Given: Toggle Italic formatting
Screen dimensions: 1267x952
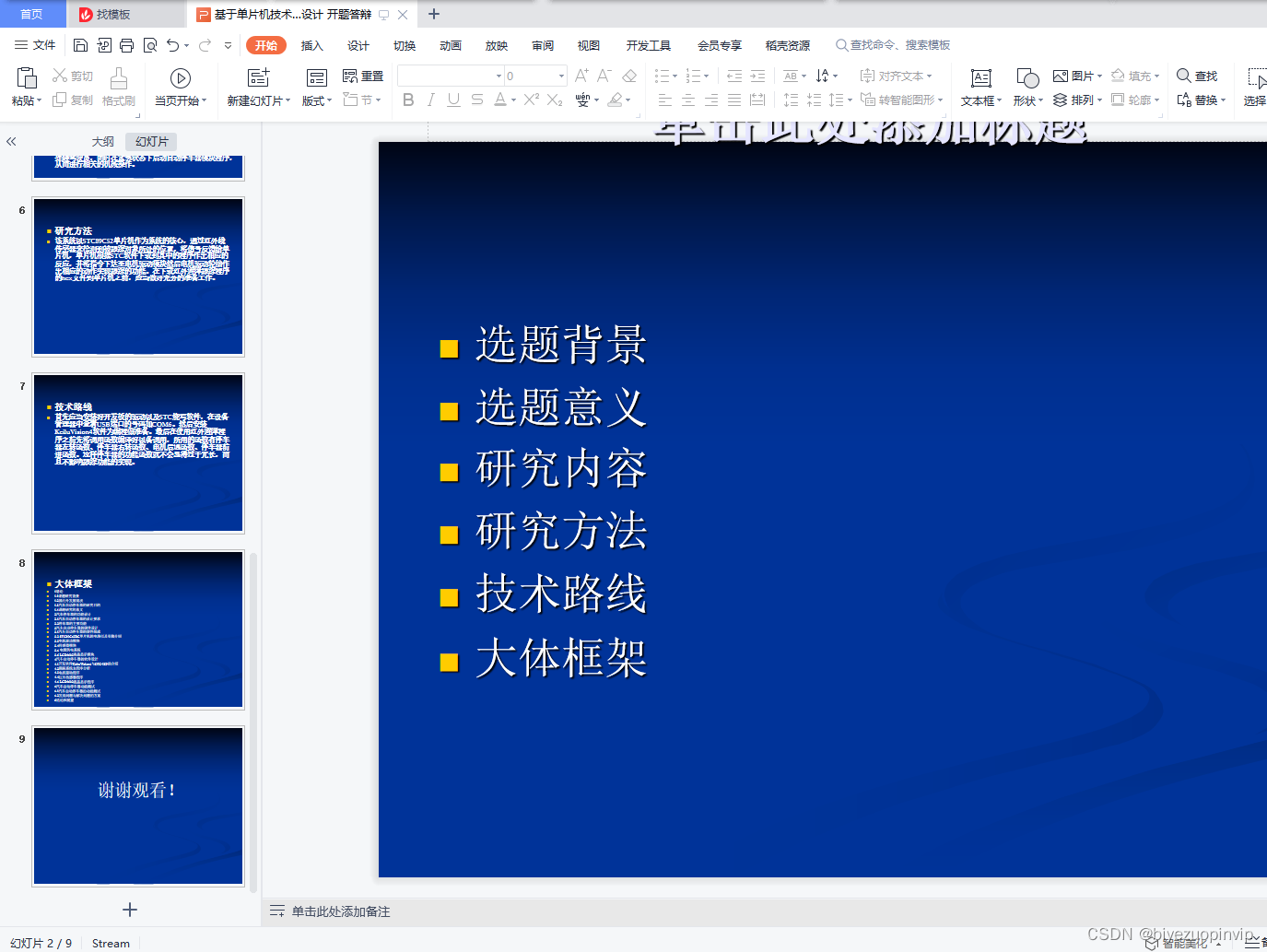Looking at the screenshot, I should (431, 100).
